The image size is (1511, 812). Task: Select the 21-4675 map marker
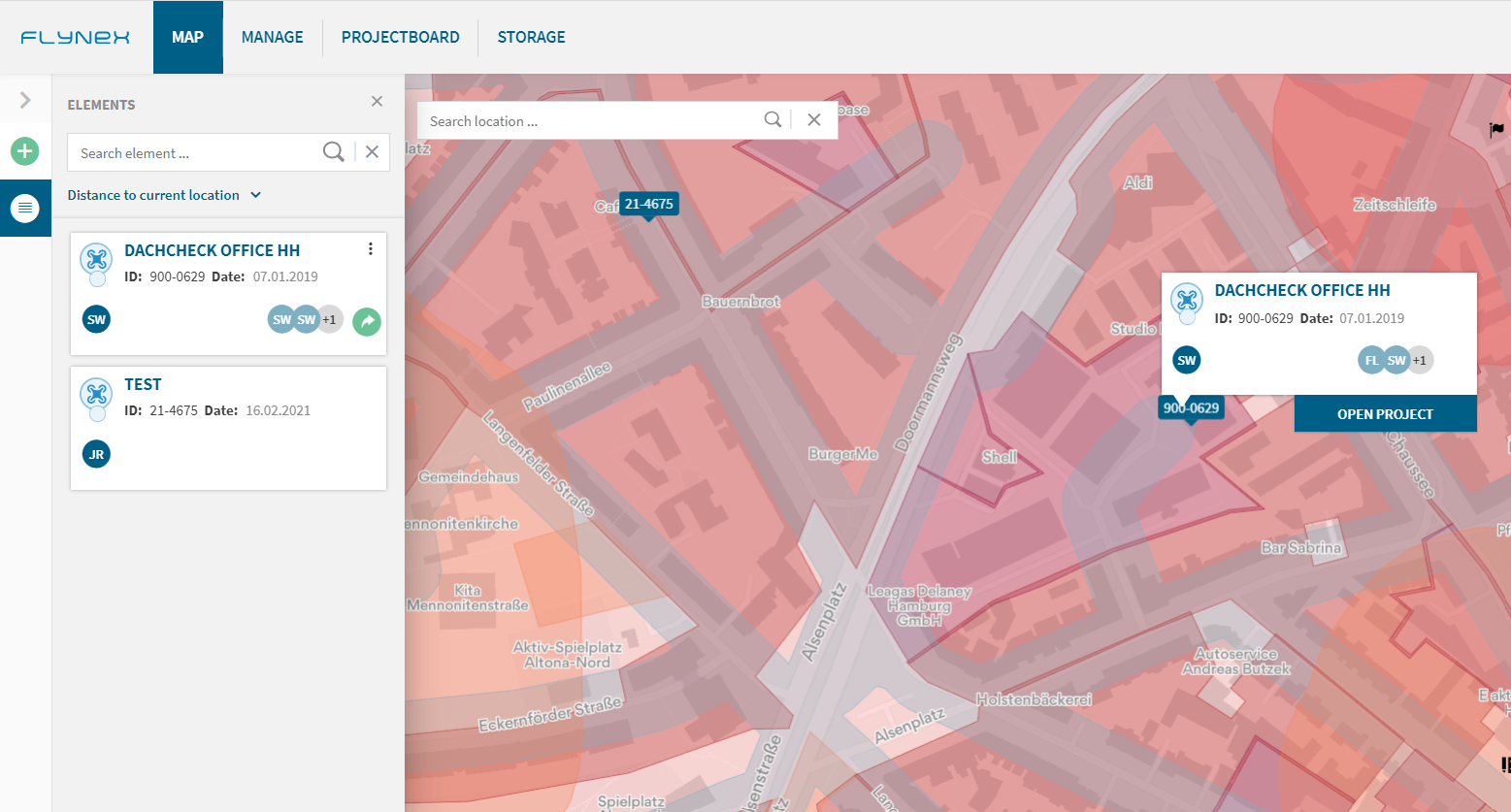(x=648, y=205)
